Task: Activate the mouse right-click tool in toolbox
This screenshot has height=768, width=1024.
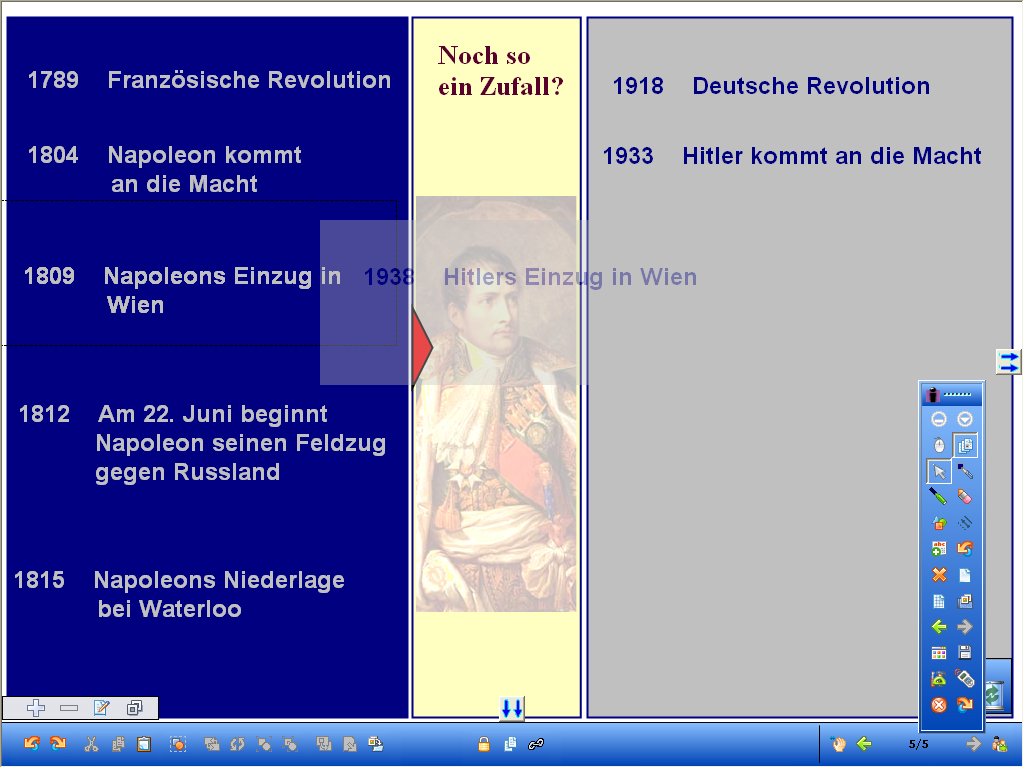Action: (x=938, y=445)
